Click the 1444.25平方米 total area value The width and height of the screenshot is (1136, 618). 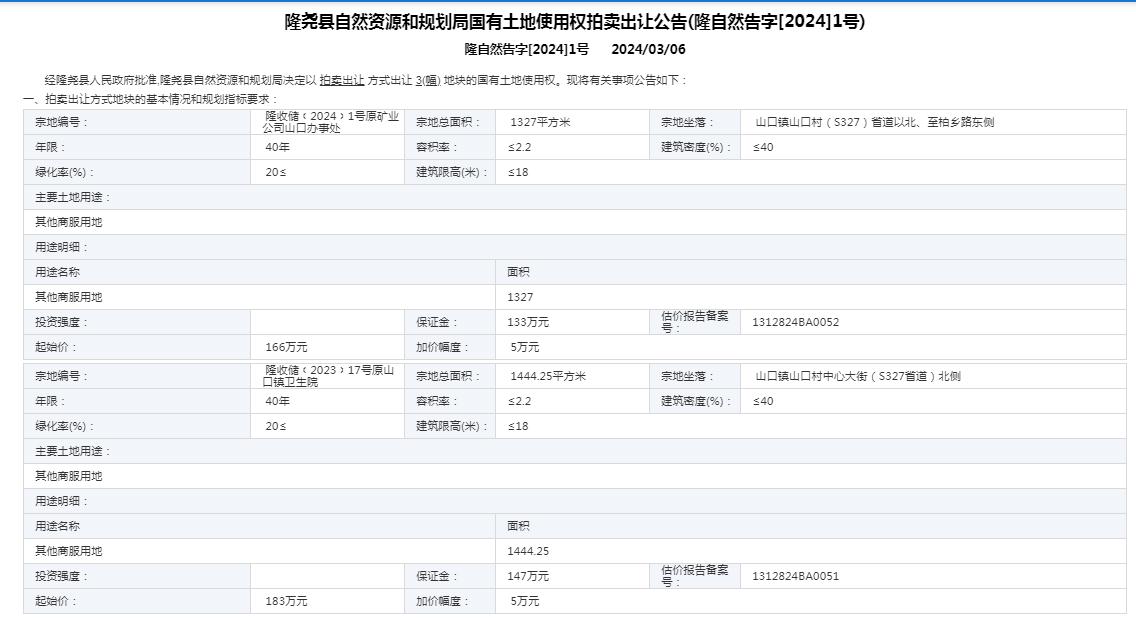coord(548,376)
